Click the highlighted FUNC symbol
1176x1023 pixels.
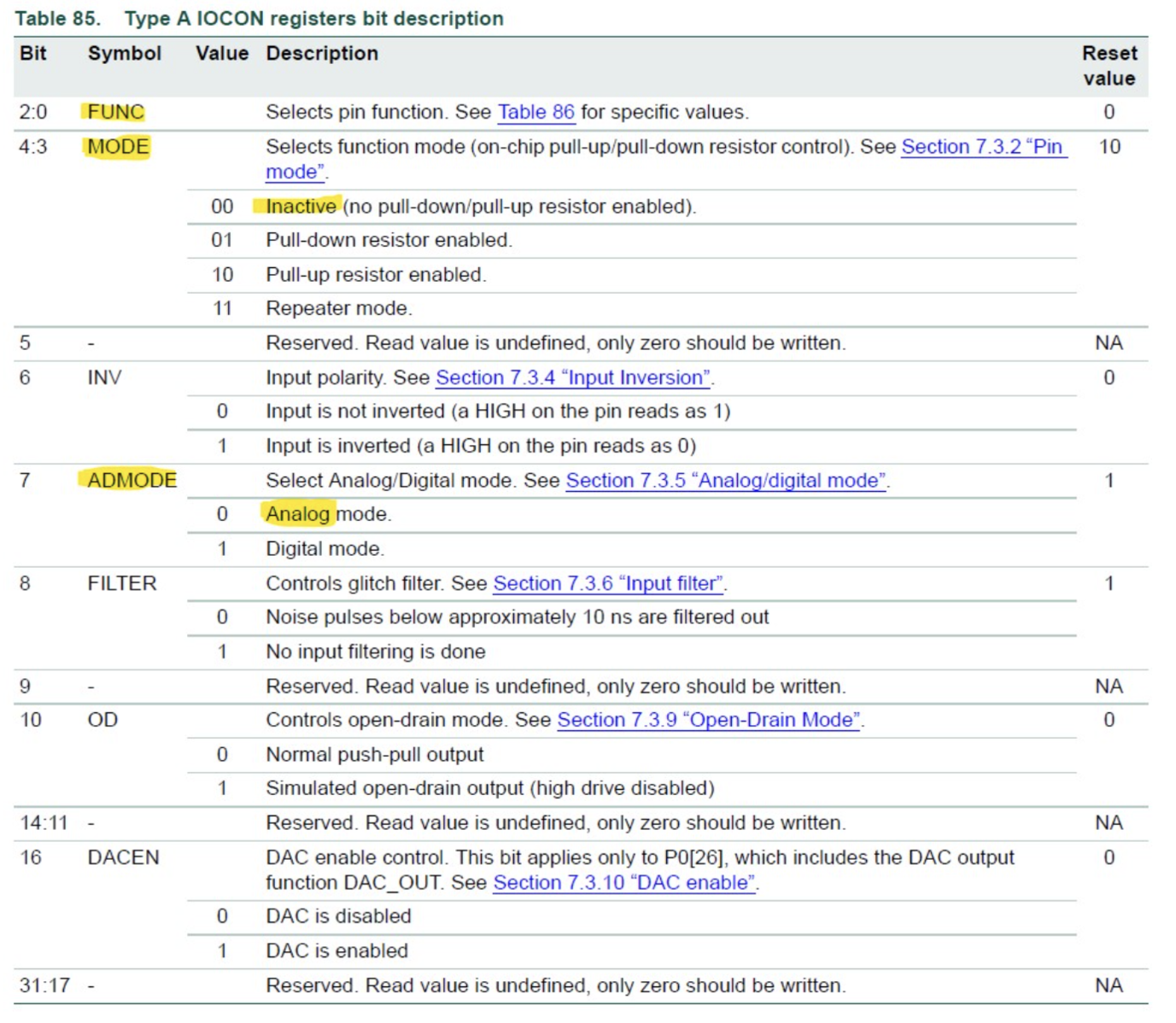(115, 113)
